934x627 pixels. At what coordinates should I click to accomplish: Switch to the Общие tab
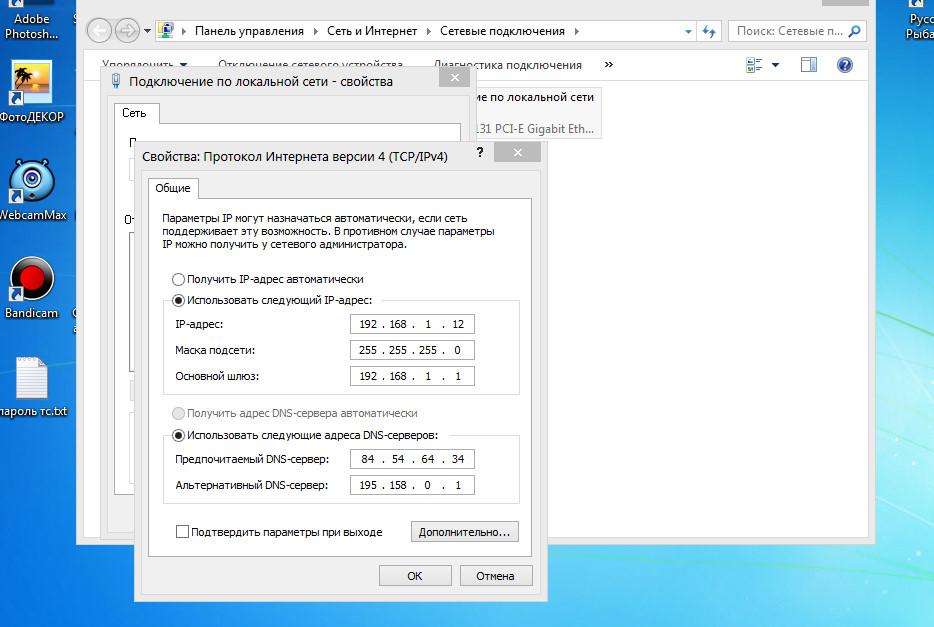click(173, 188)
